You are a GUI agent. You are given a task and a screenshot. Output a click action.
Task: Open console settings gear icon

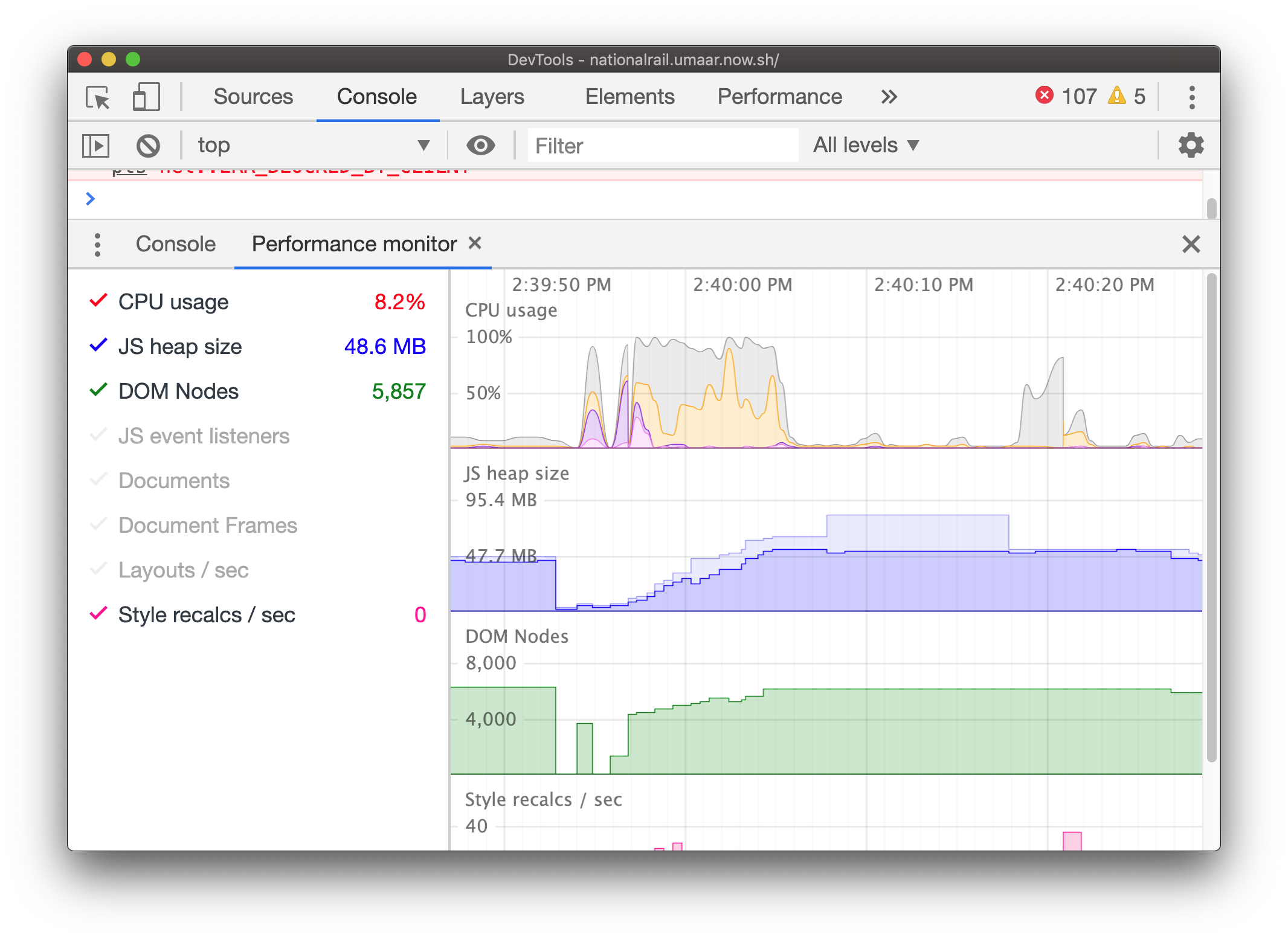click(1191, 146)
